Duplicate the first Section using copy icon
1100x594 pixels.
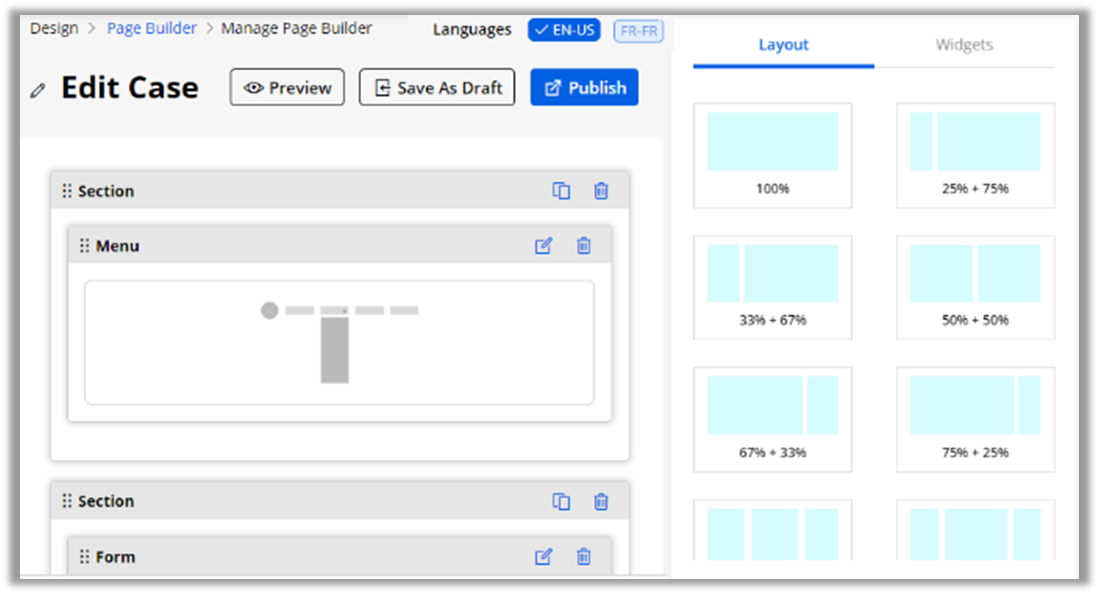(561, 191)
